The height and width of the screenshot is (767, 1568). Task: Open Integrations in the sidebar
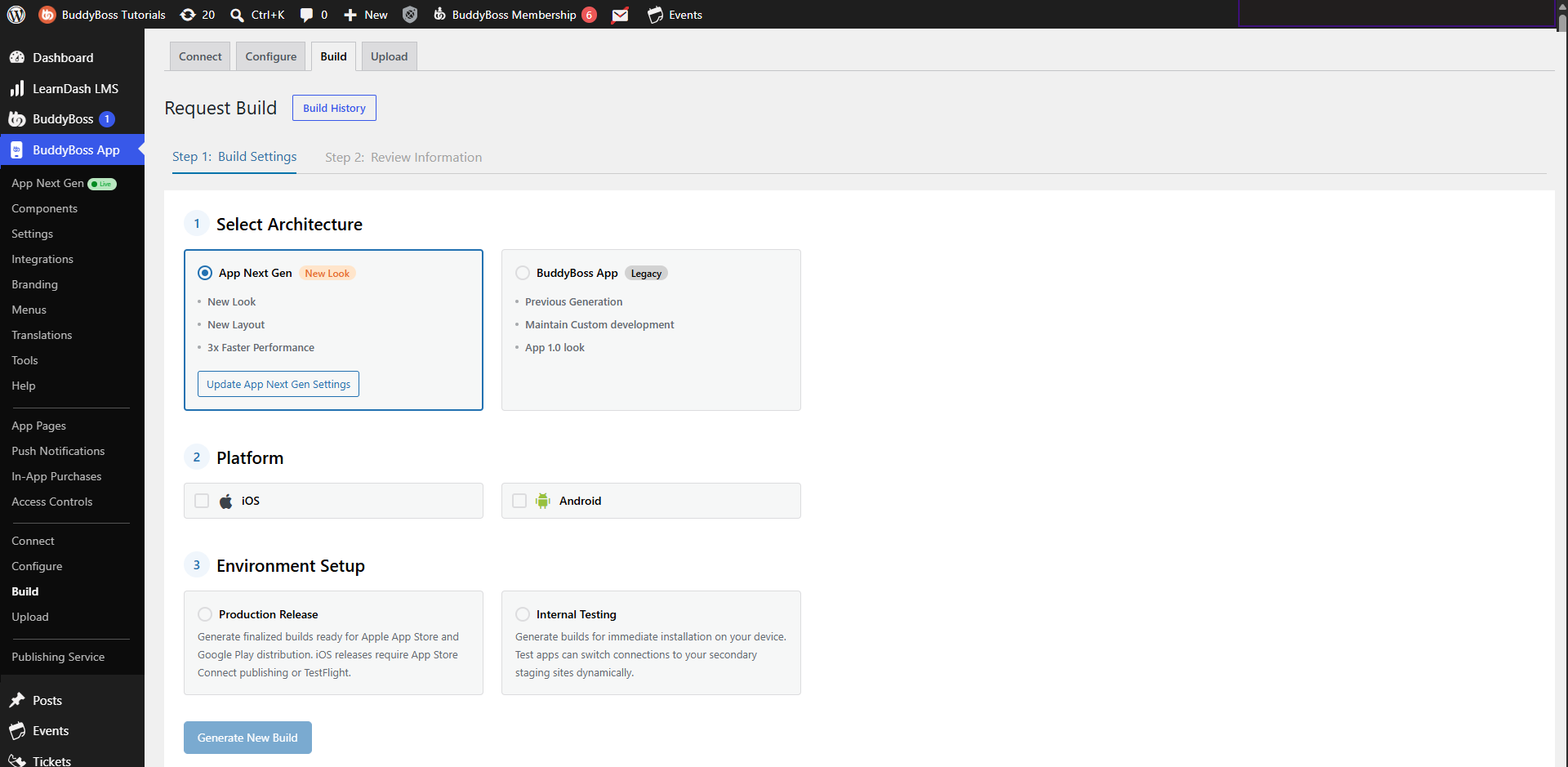[x=42, y=259]
